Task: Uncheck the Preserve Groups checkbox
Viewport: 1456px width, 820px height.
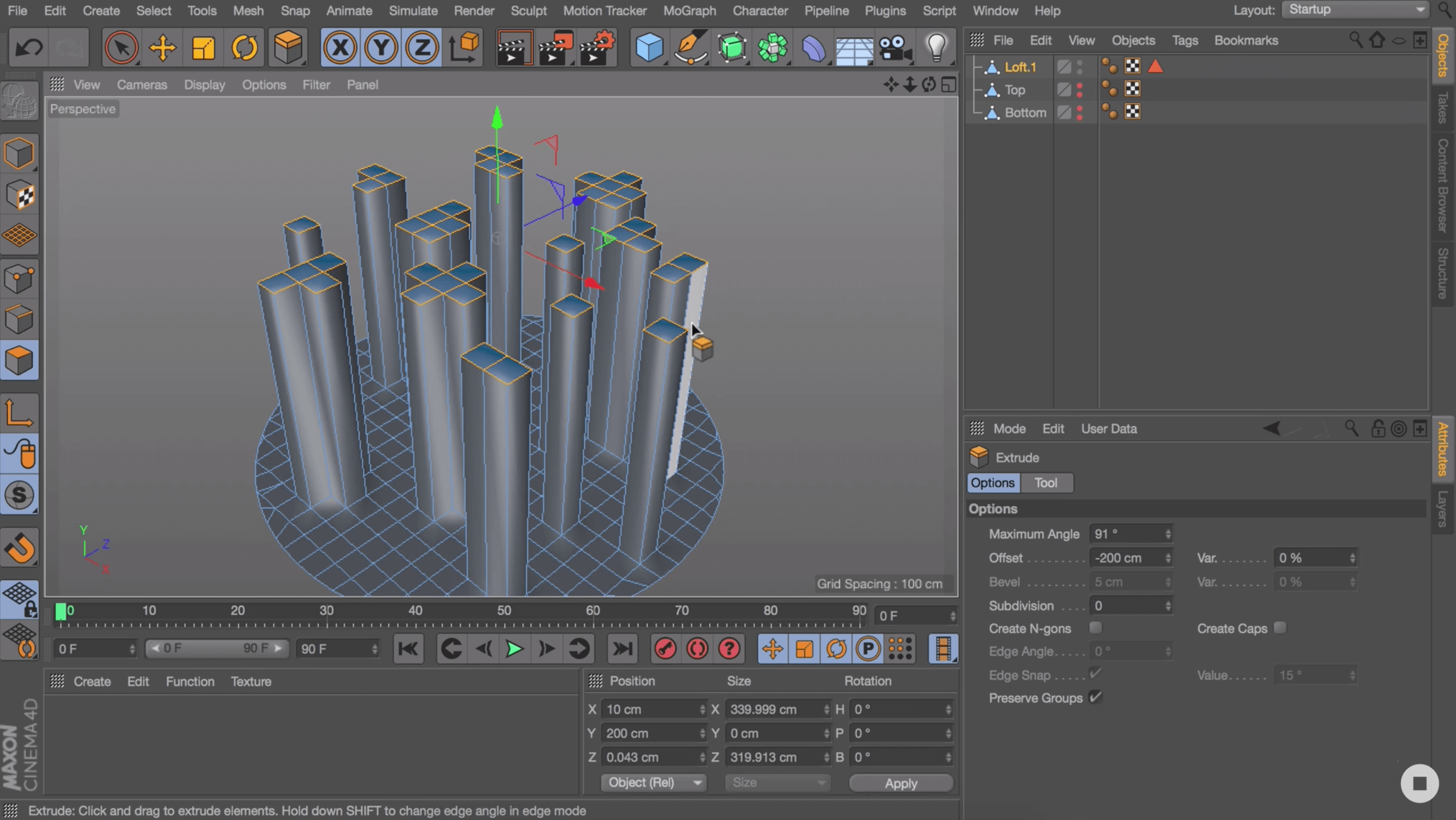Action: (1095, 697)
